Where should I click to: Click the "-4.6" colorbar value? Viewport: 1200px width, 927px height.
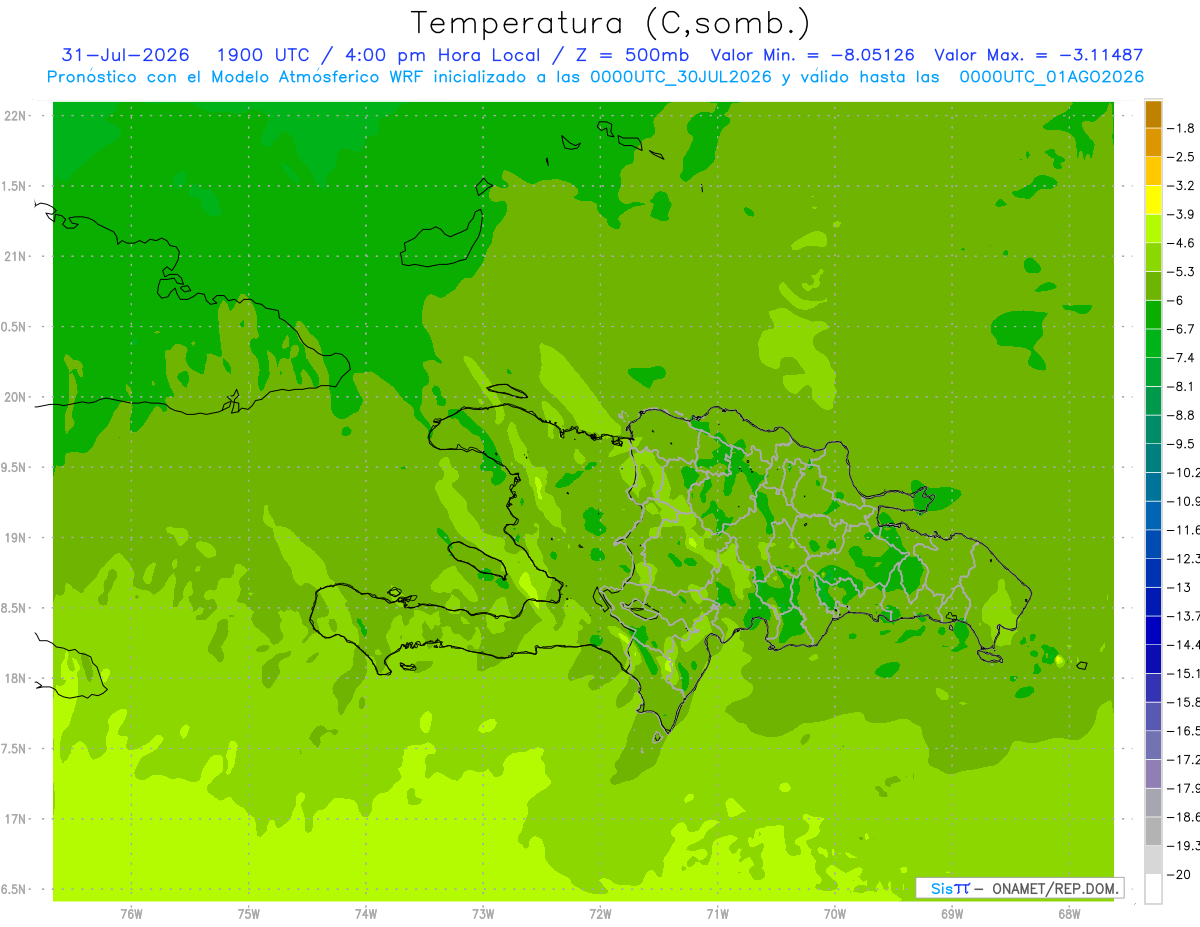tap(1182, 243)
